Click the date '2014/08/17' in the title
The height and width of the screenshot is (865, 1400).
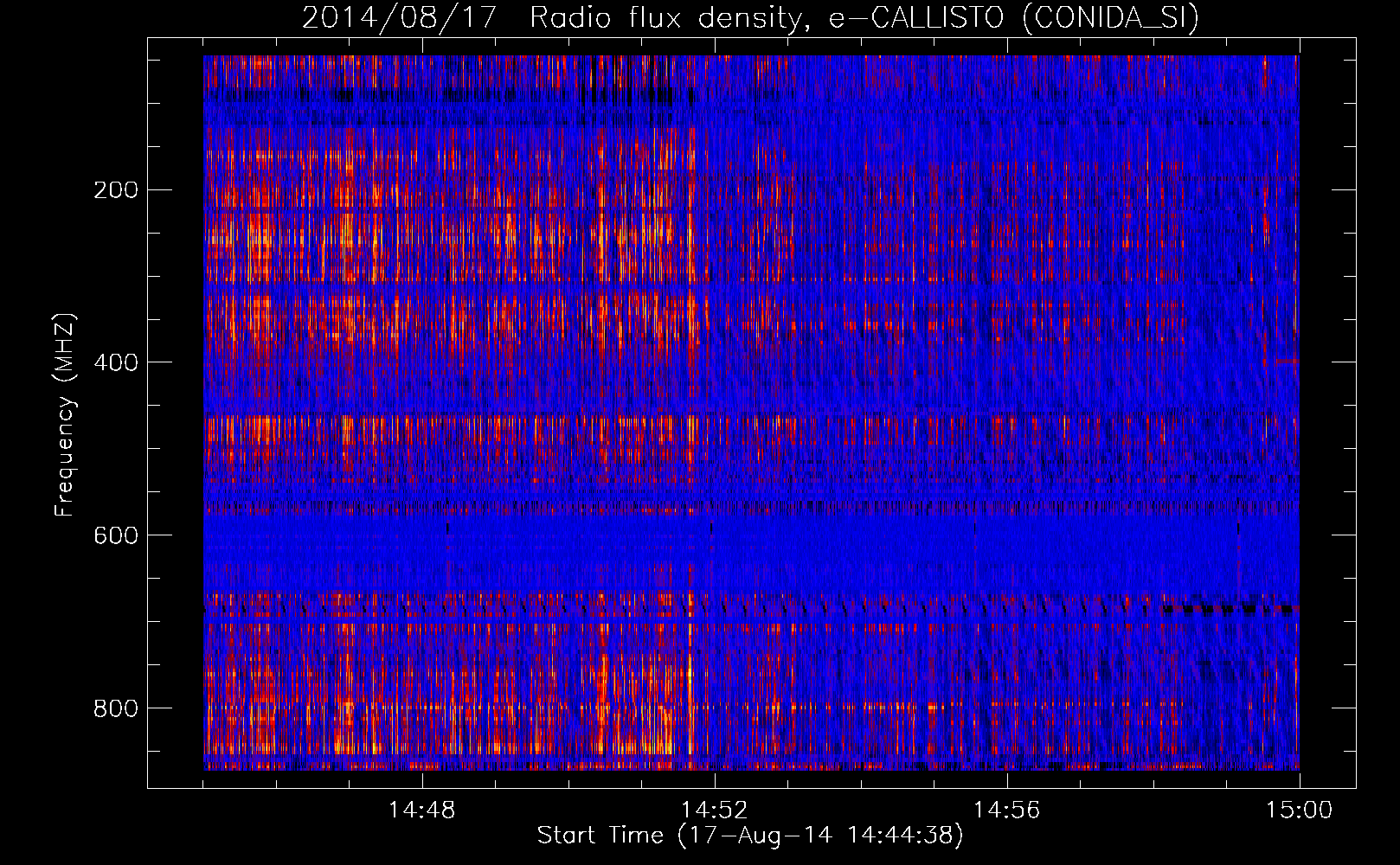[399, 17]
